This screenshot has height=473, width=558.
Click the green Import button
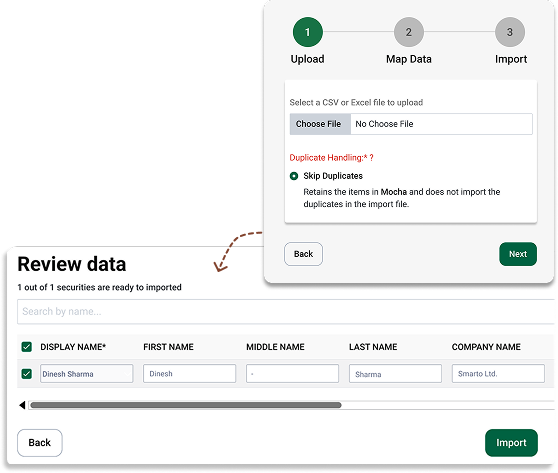pos(511,443)
